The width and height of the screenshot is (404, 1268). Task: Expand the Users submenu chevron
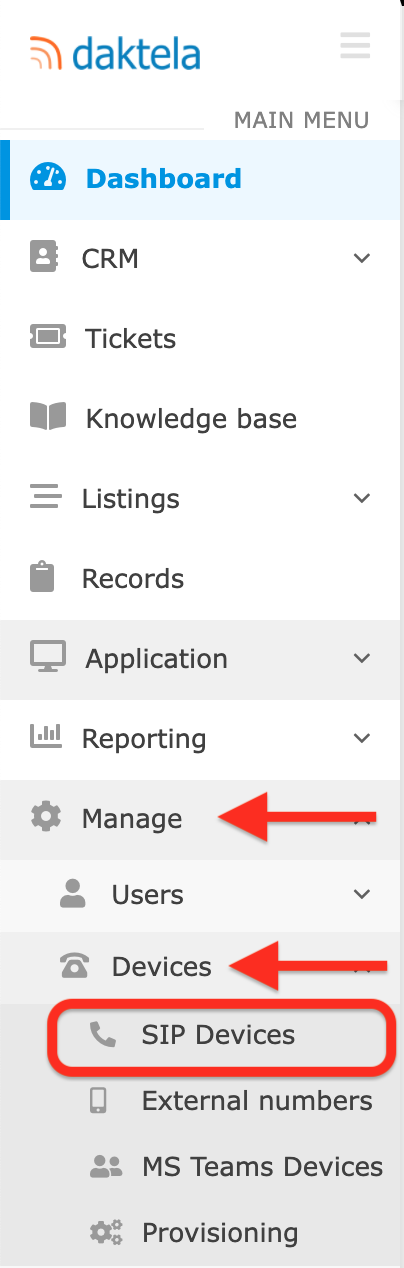click(x=362, y=895)
